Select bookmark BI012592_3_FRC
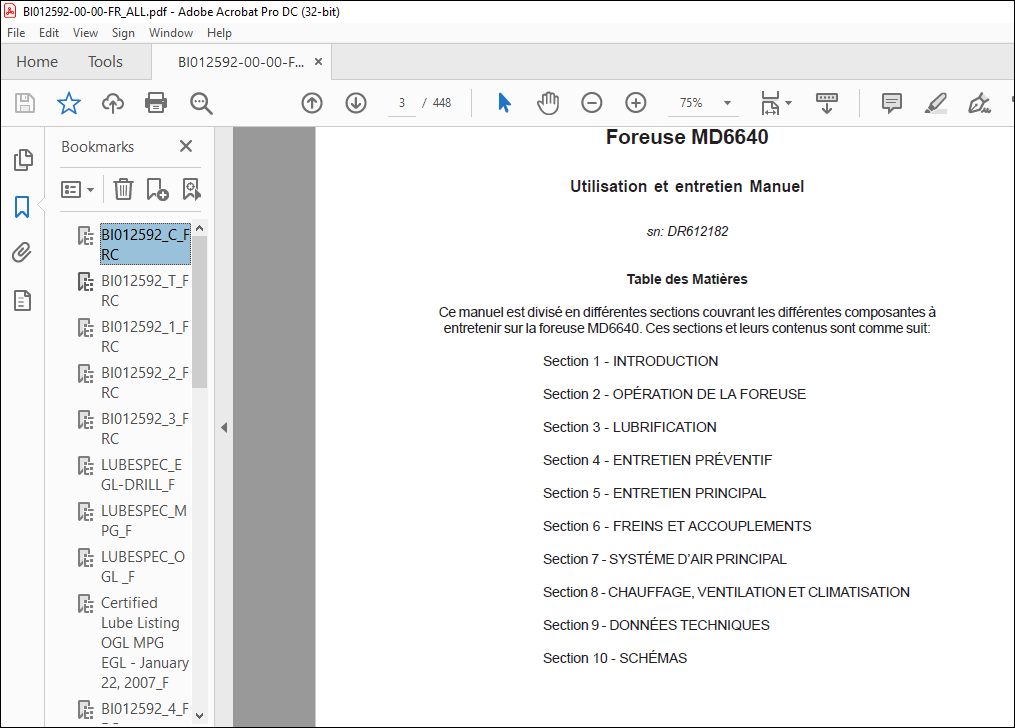 [x=145, y=428]
